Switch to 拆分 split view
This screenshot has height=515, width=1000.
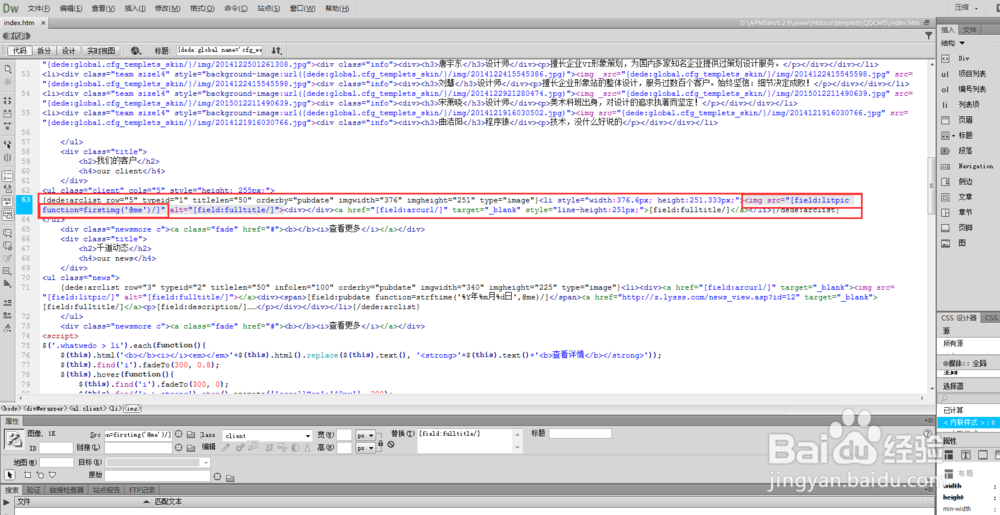tap(44, 50)
